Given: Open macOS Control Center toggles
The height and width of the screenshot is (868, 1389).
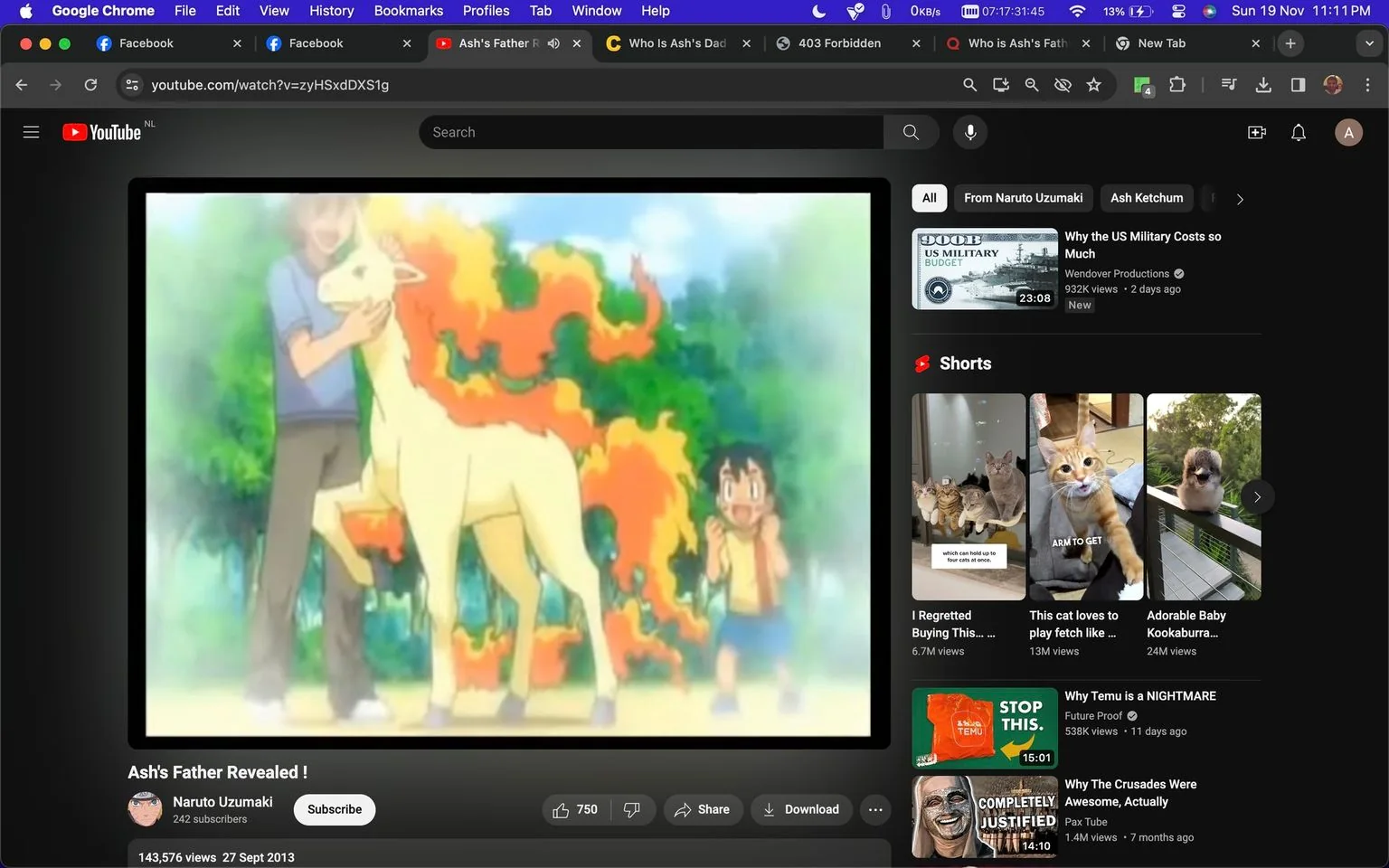Looking at the screenshot, I should [x=1178, y=11].
